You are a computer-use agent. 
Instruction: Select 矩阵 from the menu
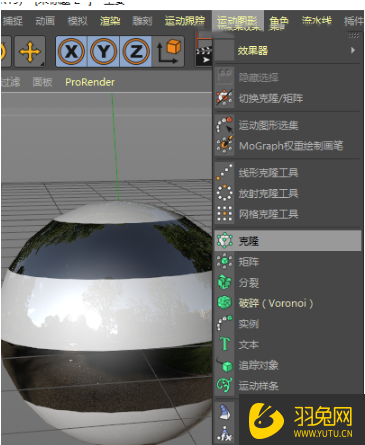(x=288, y=262)
